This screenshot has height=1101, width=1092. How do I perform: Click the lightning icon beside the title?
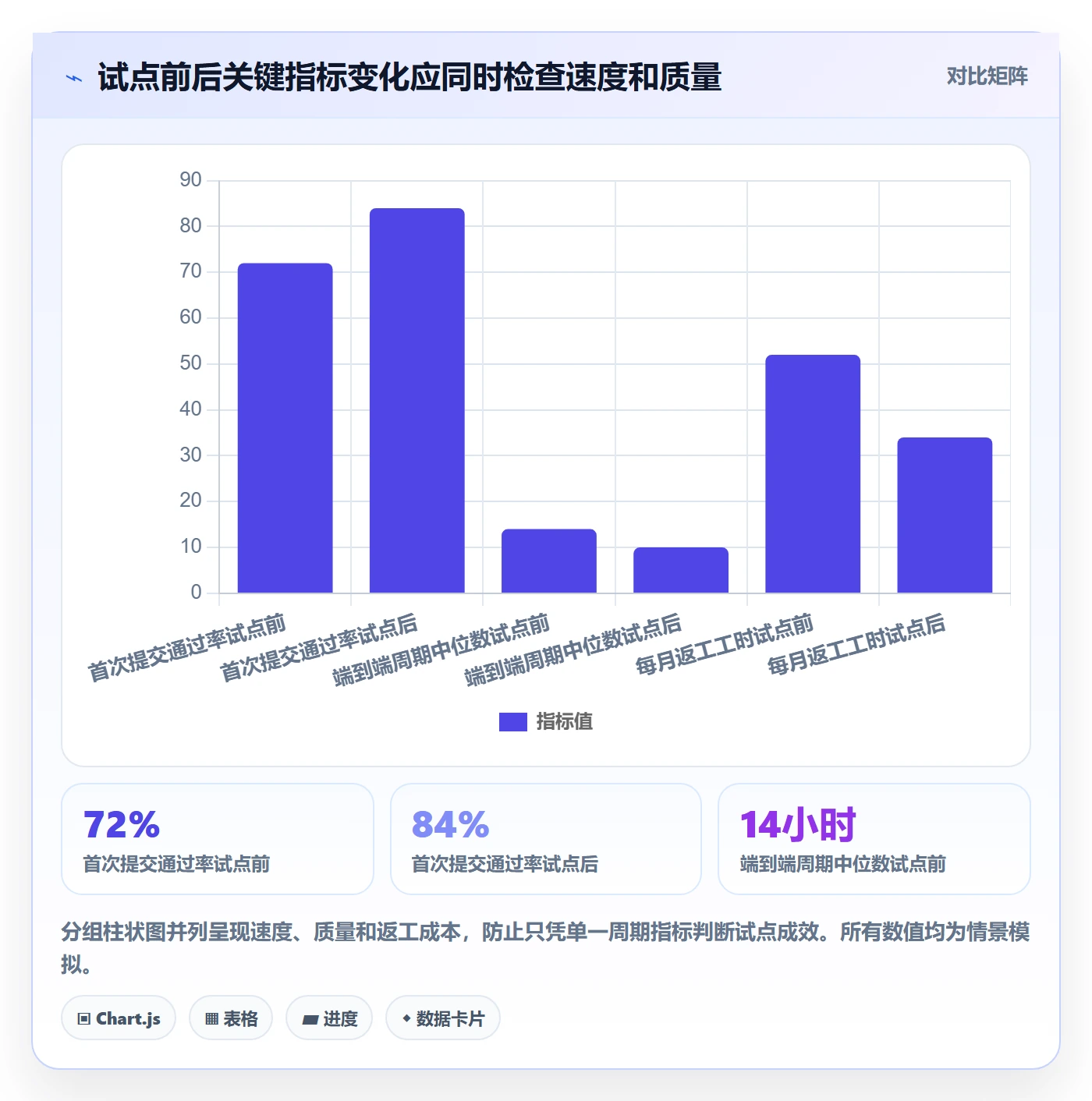[74, 78]
